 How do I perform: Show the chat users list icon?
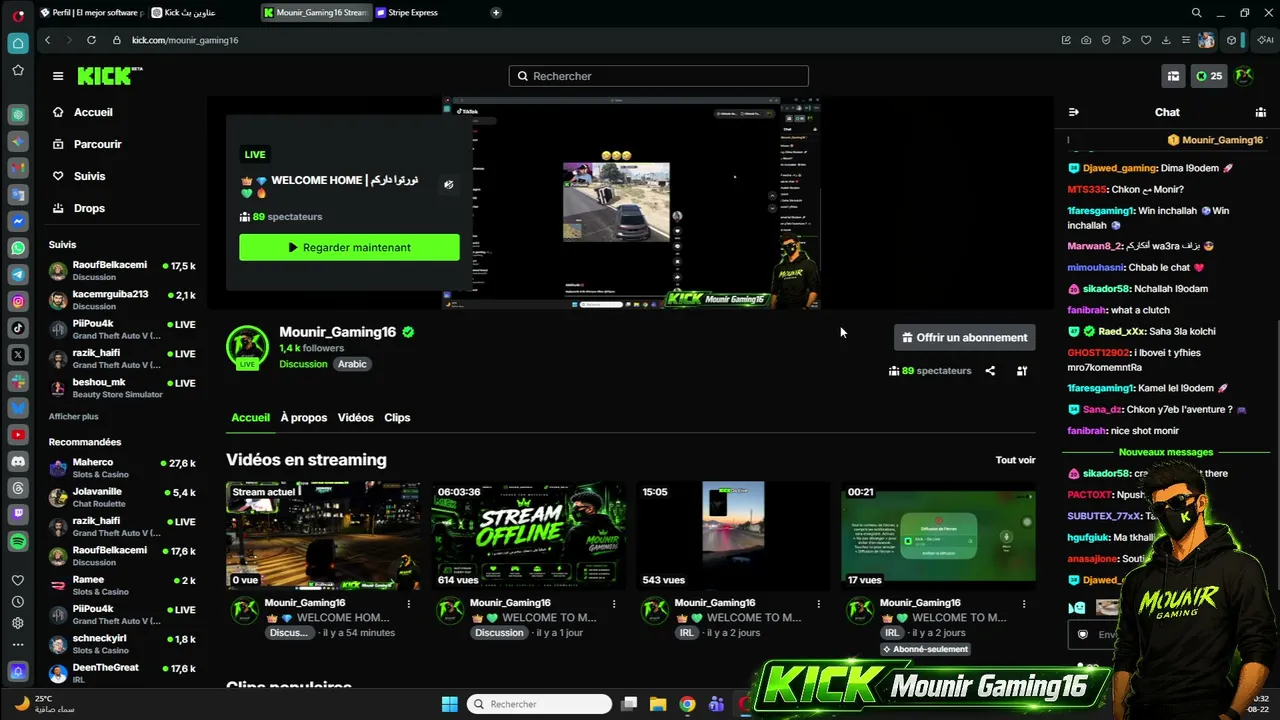(x=1261, y=112)
